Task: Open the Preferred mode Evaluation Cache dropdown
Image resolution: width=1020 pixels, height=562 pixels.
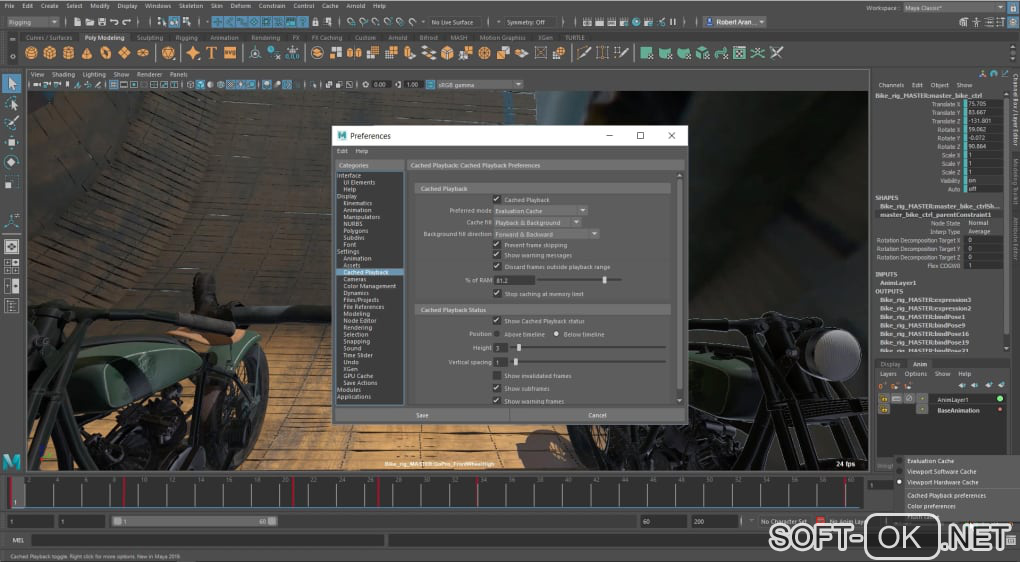Action: [540, 211]
